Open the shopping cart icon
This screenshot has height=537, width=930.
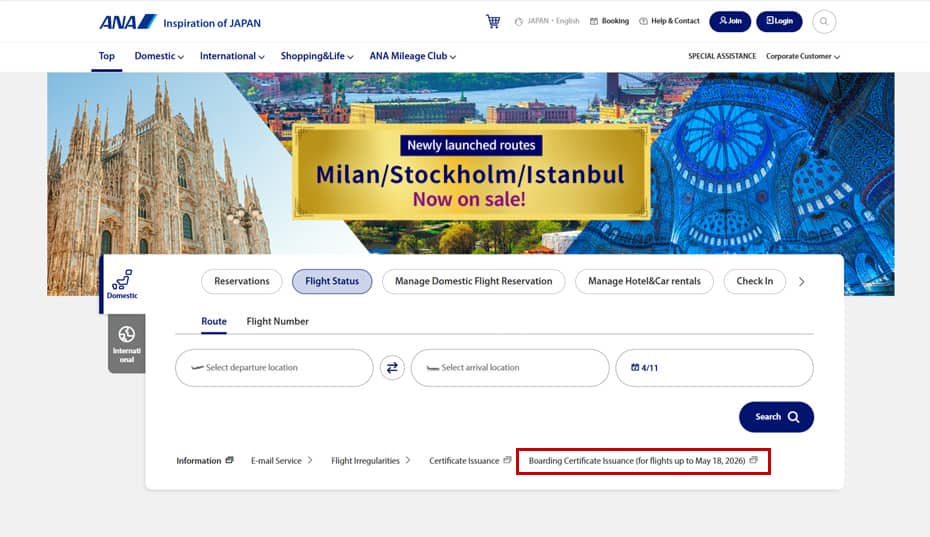click(493, 21)
